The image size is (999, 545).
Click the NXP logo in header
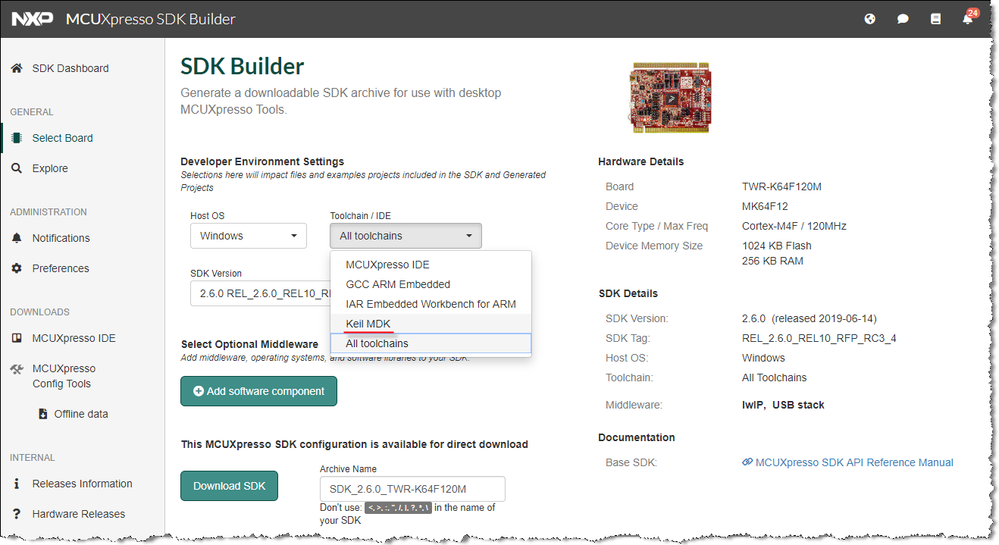(32, 19)
